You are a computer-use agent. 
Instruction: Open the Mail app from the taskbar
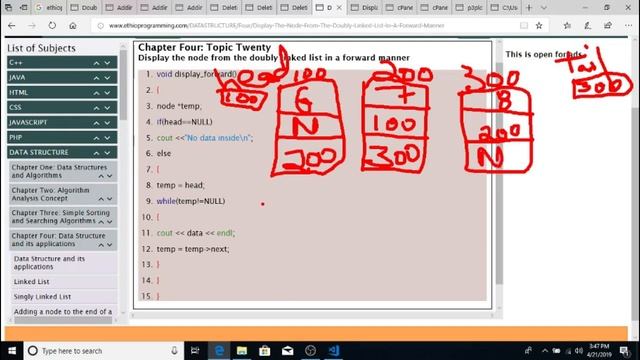tap(287, 351)
